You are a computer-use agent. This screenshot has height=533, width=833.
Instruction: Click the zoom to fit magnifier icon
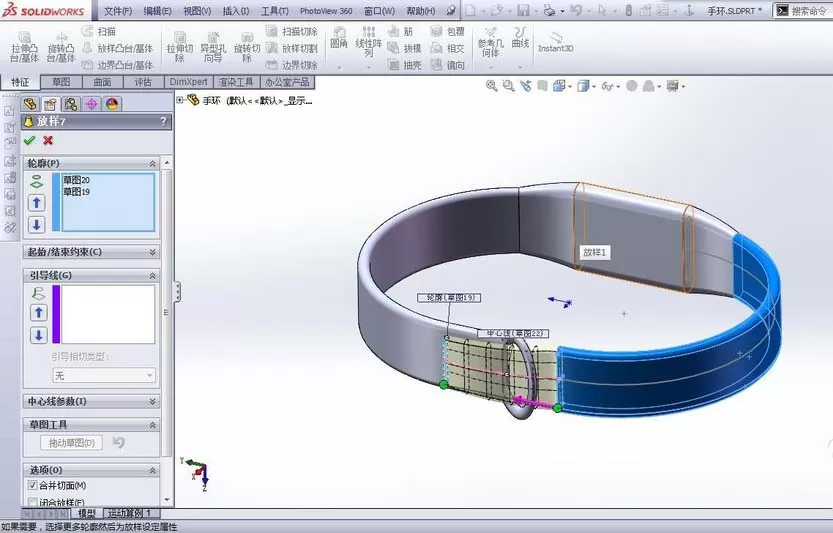491,86
